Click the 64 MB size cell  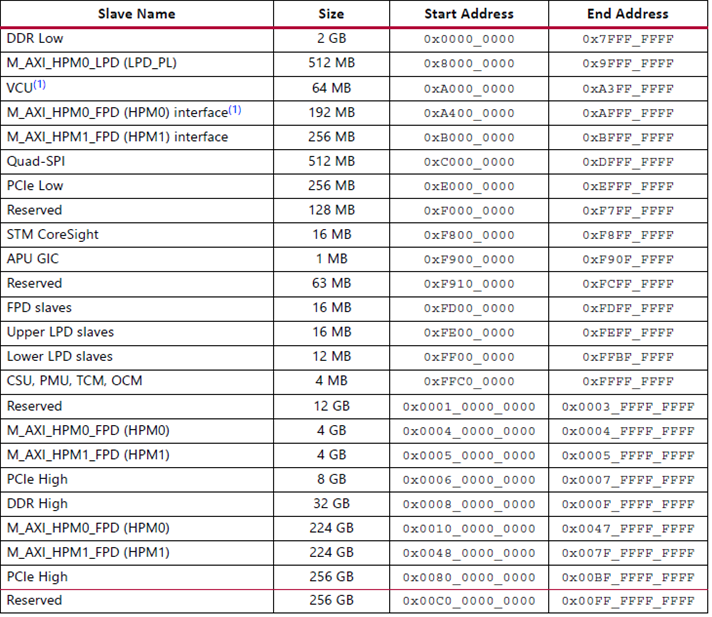[x=331, y=88]
